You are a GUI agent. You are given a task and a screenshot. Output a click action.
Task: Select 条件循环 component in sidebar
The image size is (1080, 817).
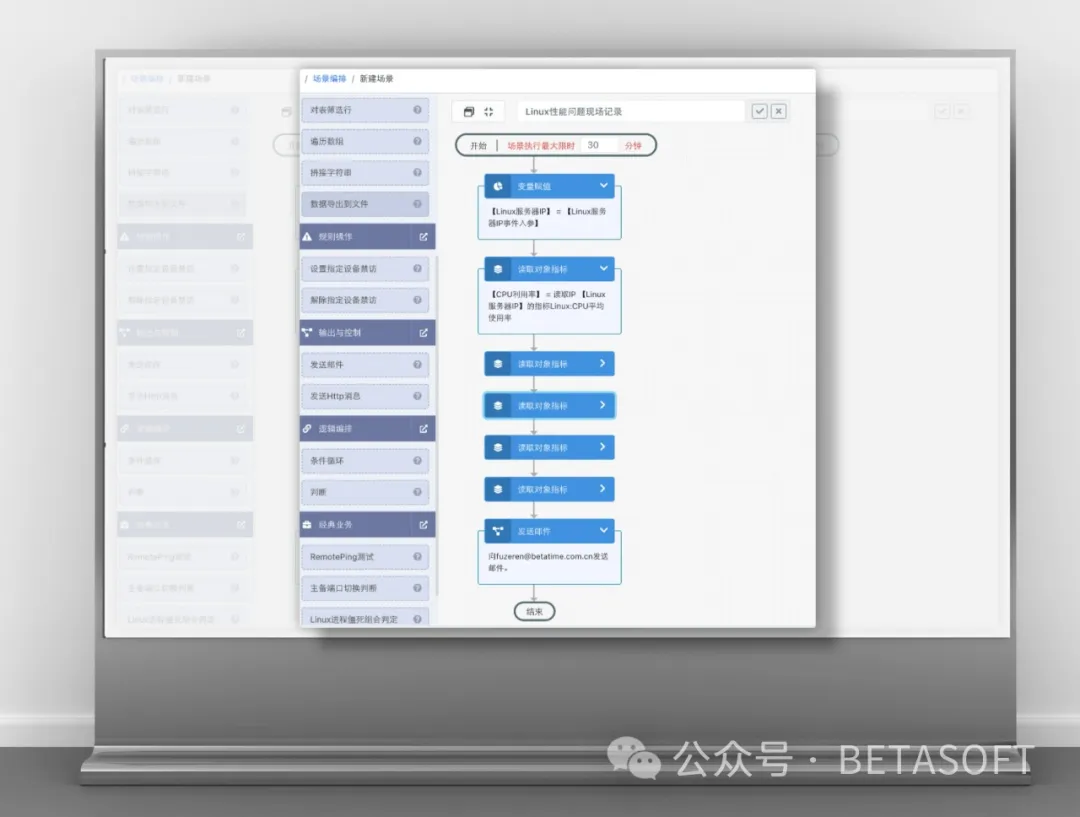point(365,461)
